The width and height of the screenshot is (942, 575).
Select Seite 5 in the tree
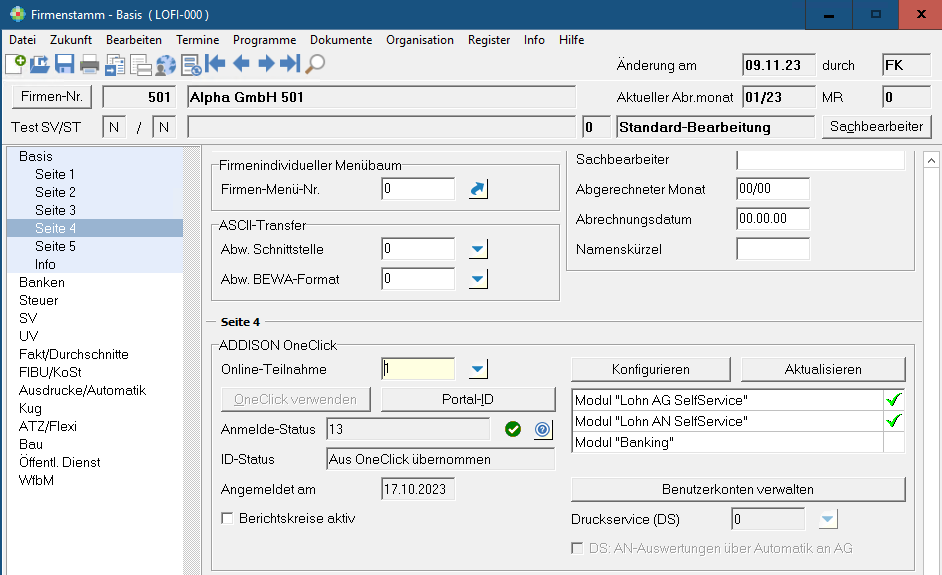coord(55,246)
